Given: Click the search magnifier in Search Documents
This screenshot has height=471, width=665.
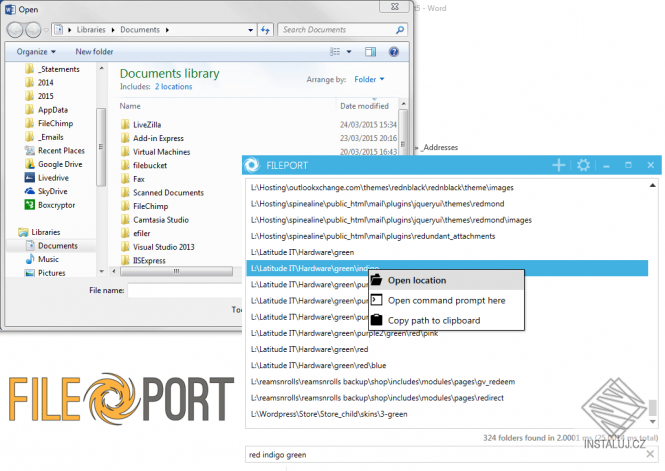Looking at the screenshot, I should pyautogui.click(x=400, y=30).
